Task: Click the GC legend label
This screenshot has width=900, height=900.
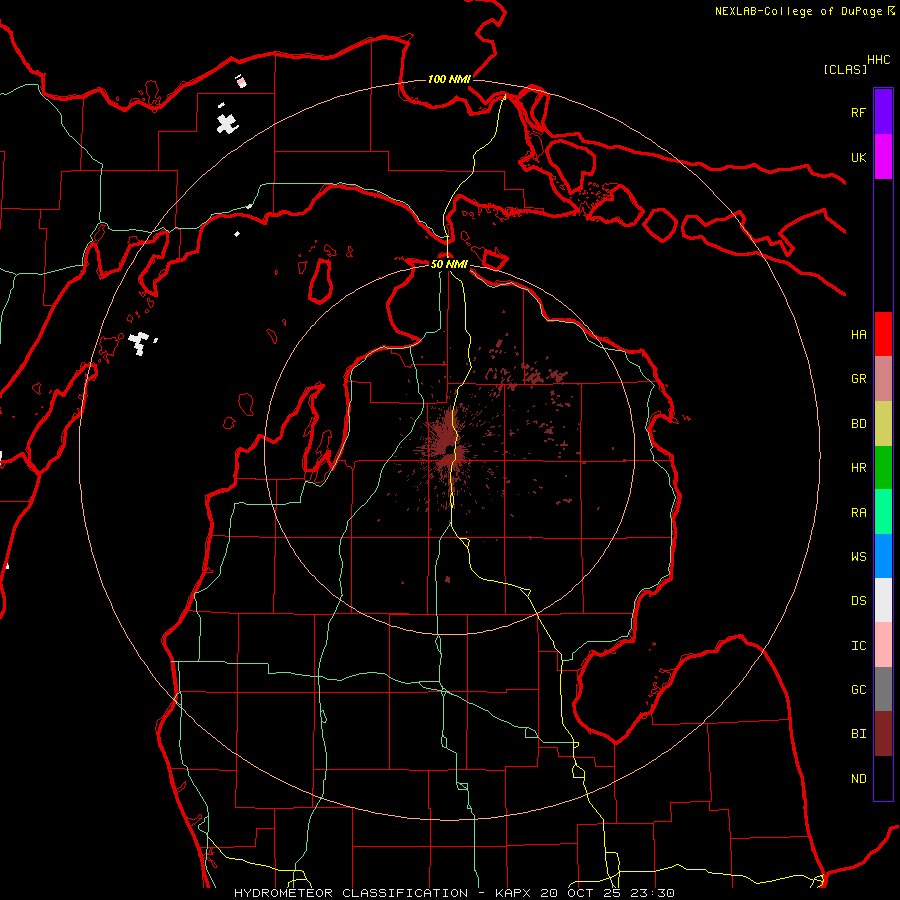Action: [858, 690]
